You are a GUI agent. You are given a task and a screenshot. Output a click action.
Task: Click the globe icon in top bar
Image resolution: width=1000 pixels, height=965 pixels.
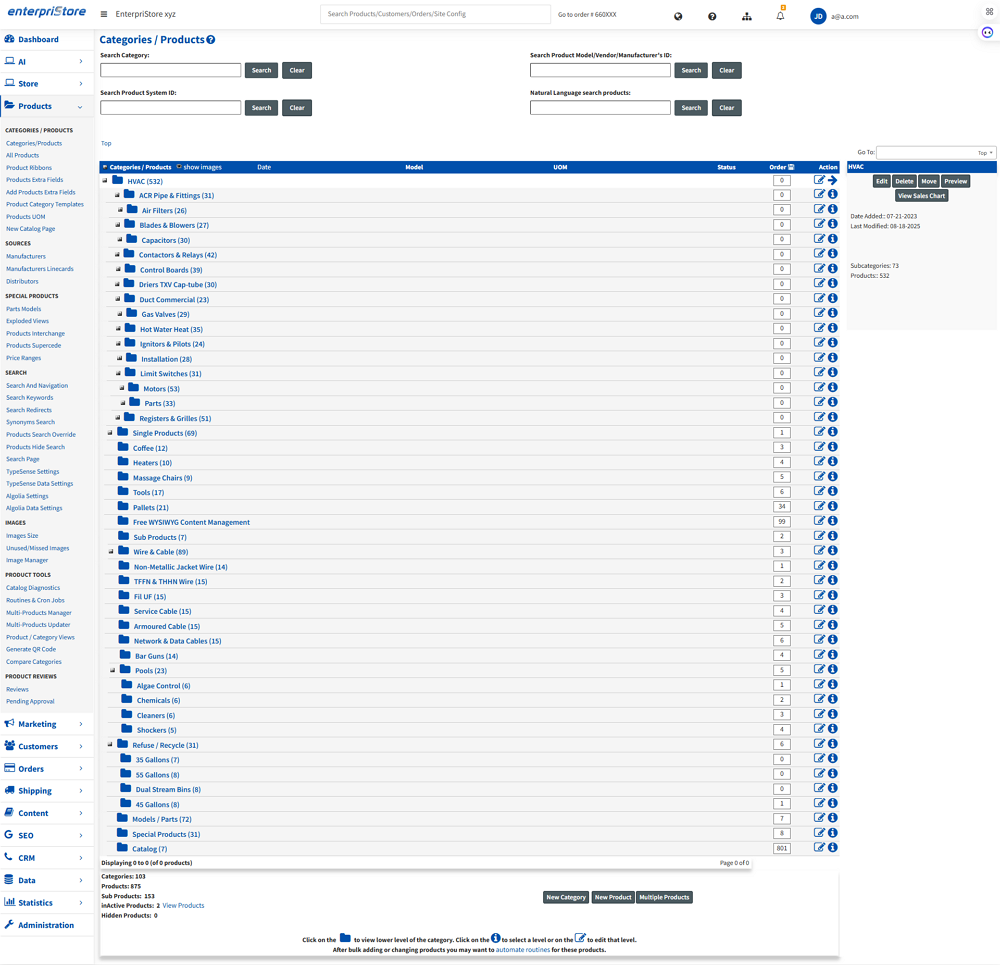678,16
